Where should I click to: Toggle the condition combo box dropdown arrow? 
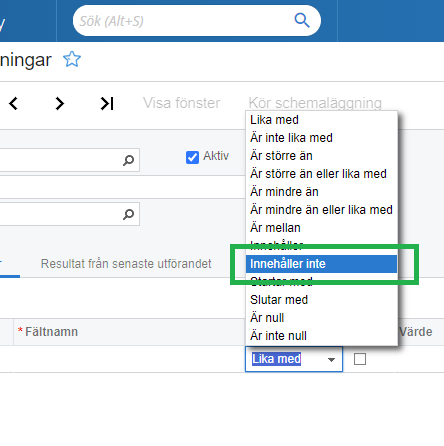pos(331,360)
